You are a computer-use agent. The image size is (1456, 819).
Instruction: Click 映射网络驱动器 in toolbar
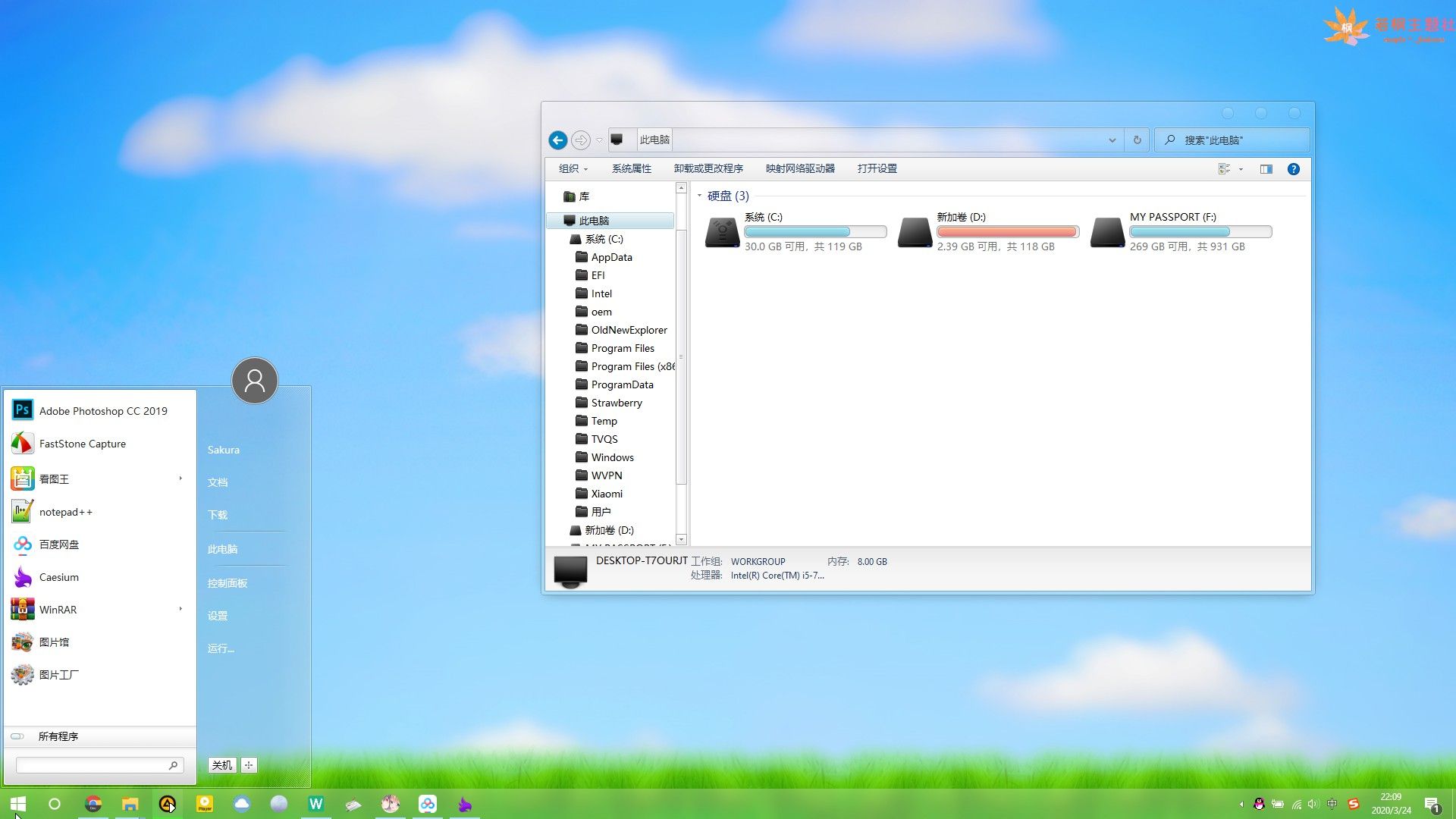click(x=800, y=169)
